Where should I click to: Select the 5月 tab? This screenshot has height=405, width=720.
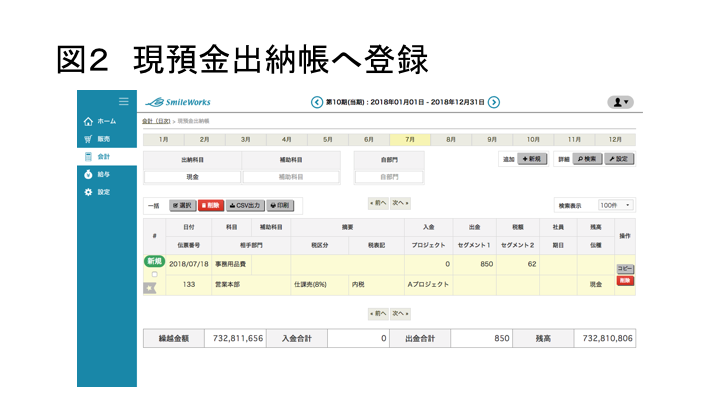[328, 140]
